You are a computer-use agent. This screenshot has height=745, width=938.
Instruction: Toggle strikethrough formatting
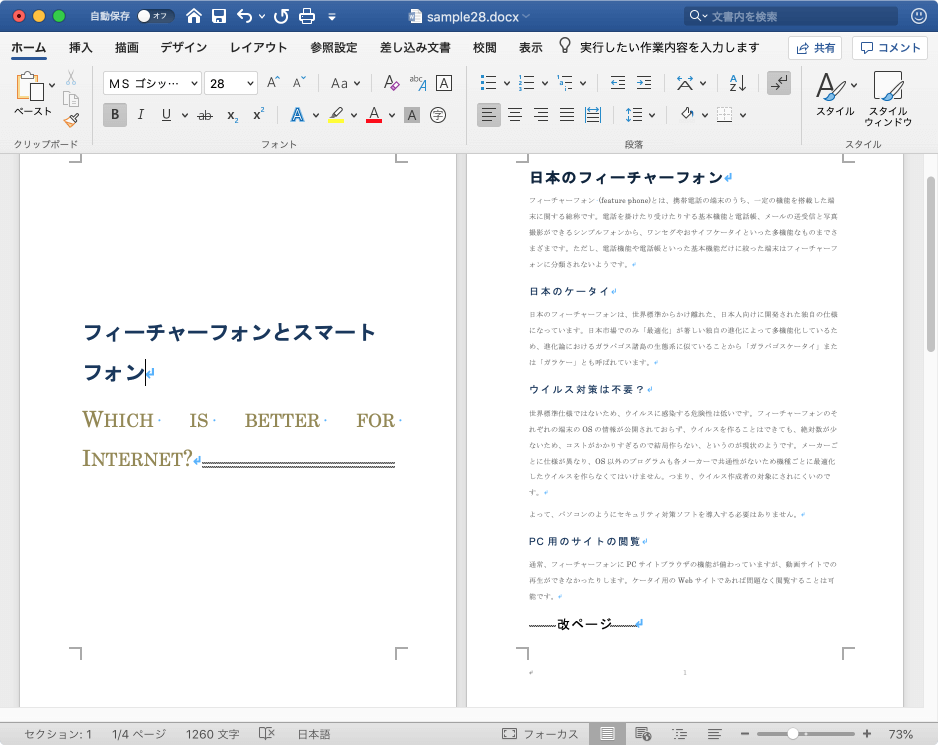tap(205, 115)
